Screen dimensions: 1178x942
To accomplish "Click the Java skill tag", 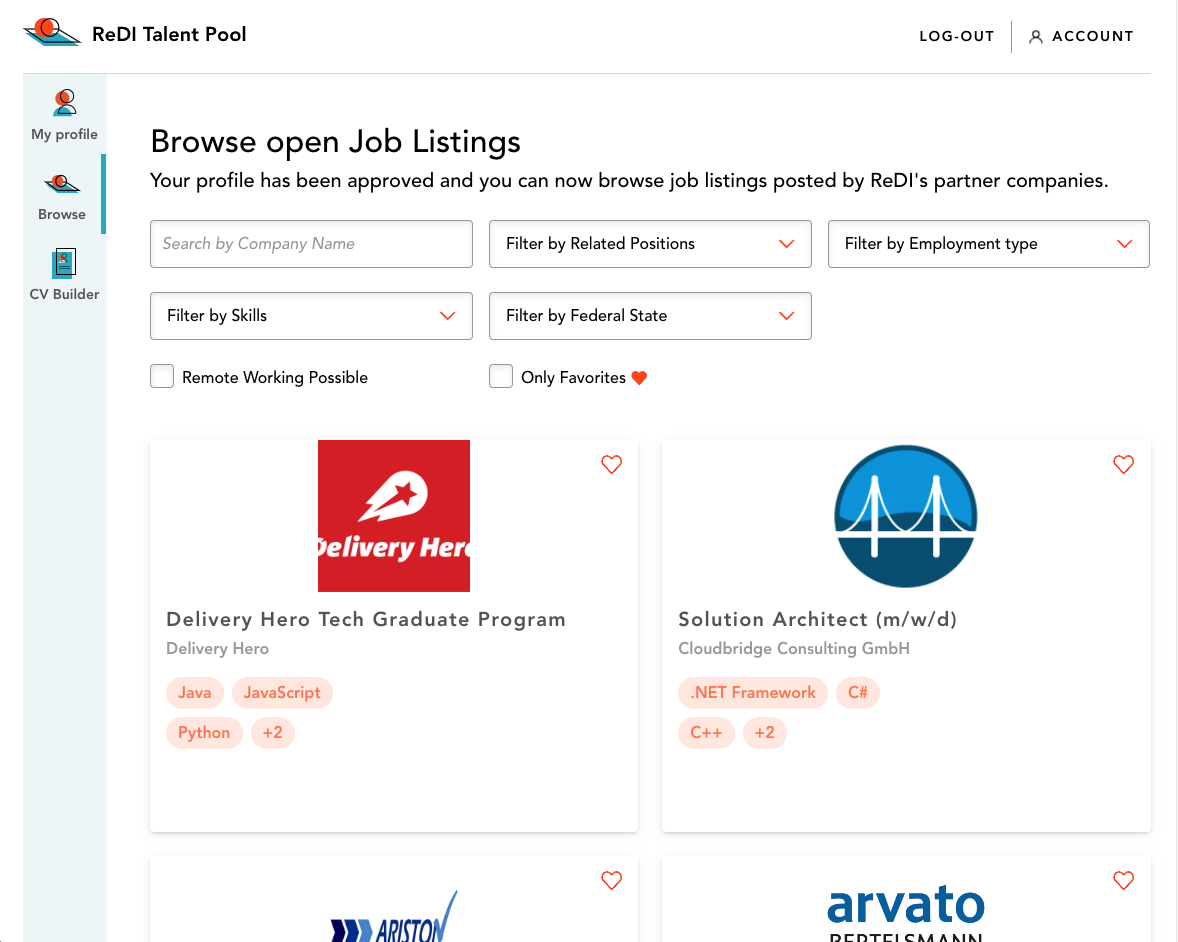I will 195,693.
